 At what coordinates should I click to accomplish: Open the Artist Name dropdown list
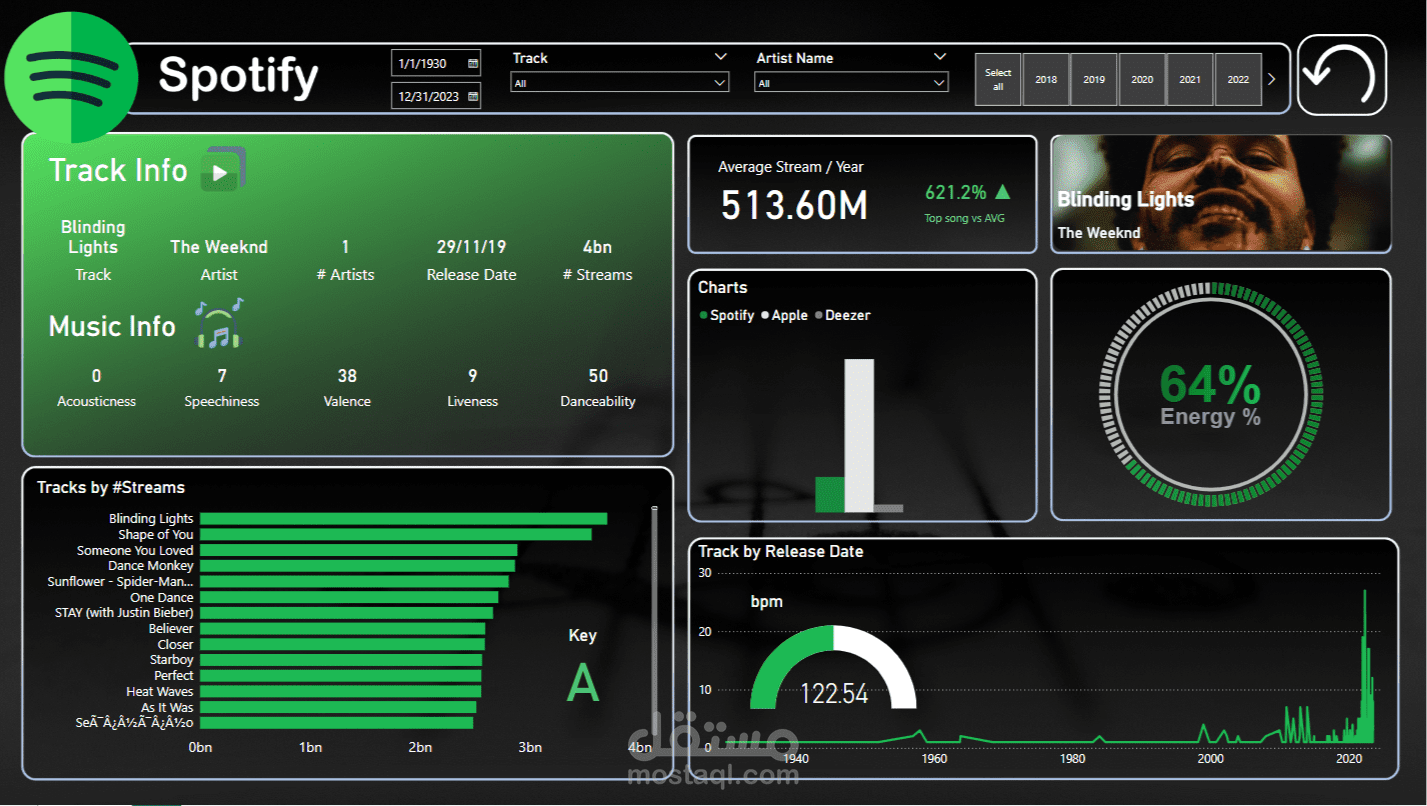click(851, 83)
